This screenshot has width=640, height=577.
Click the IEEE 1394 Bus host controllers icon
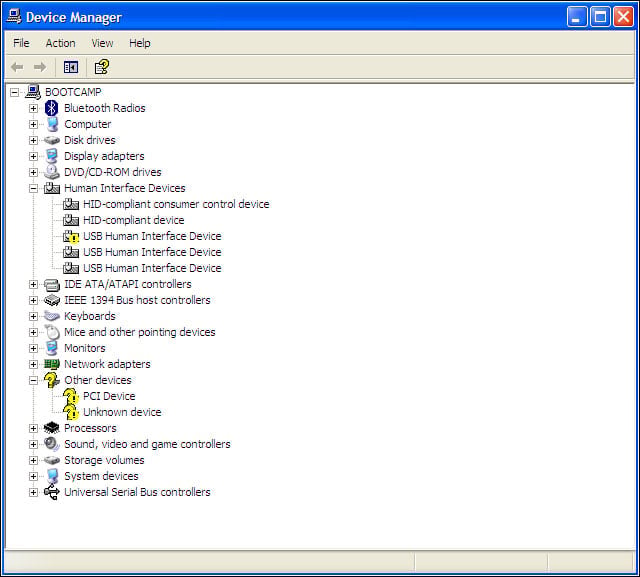[52, 300]
